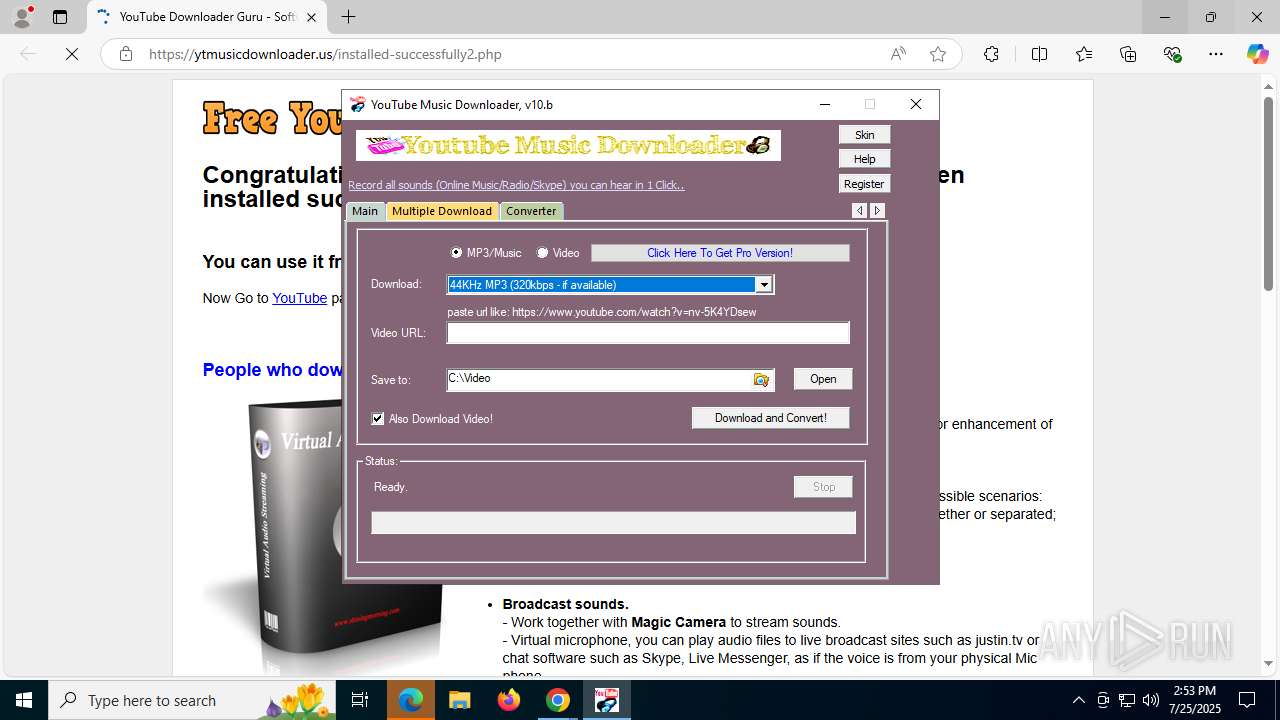Open Microsoft Edge from the taskbar
1280x720 pixels.
(410, 700)
